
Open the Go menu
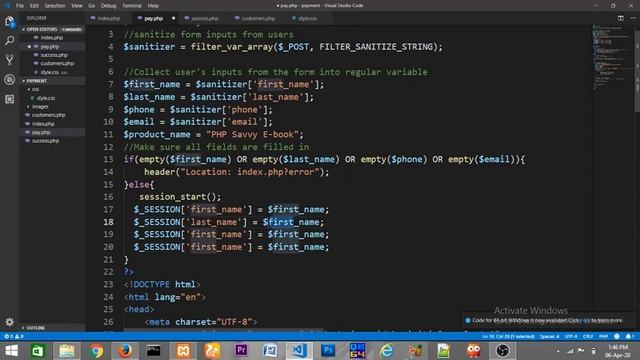pos(91,6)
